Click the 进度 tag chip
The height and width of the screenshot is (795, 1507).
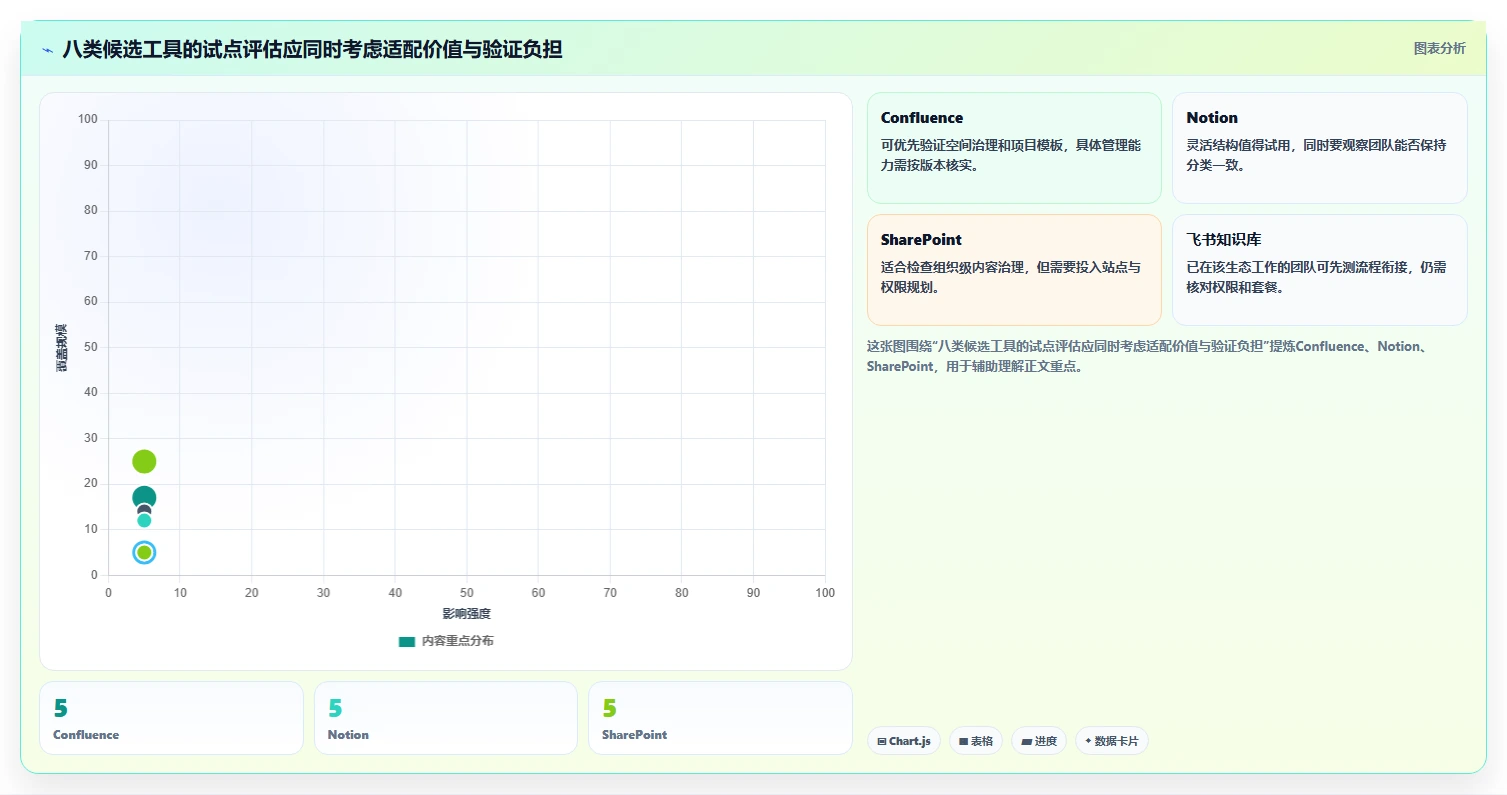(x=1039, y=741)
